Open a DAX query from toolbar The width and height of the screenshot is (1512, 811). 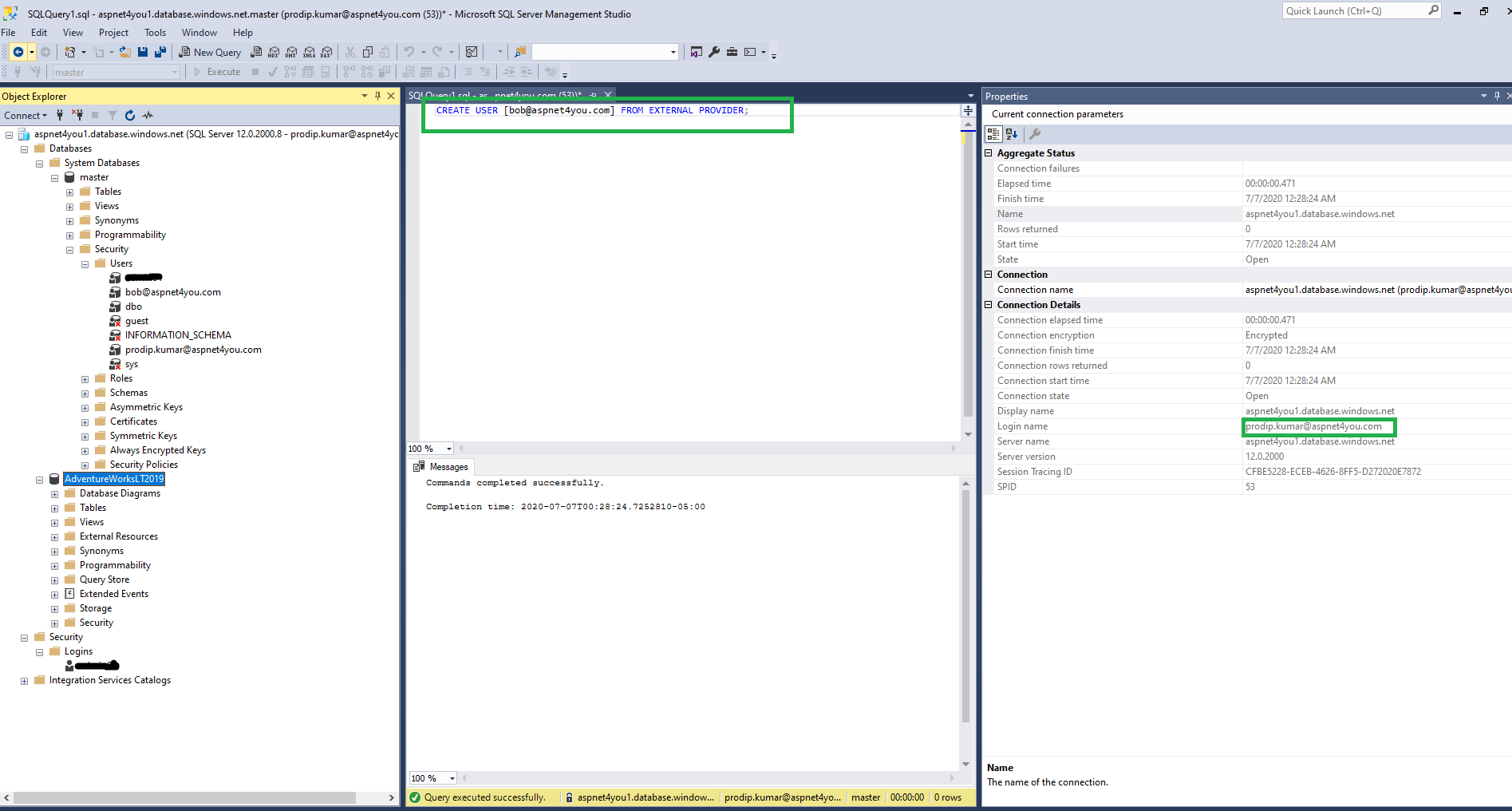click(x=326, y=52)
